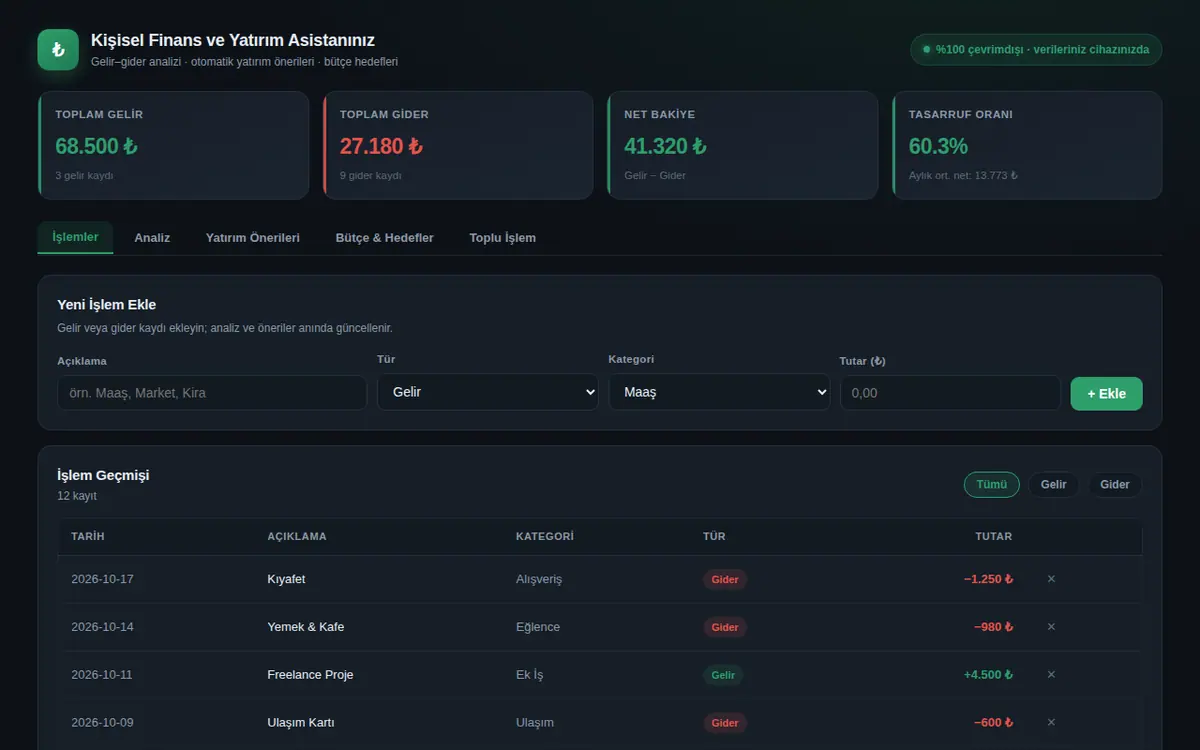This screenshot has height=750, width=1200.
Task: Click the Toplam Gelir value 68.500 ₺
Action: pyautogui.click(x=96, y=146)
